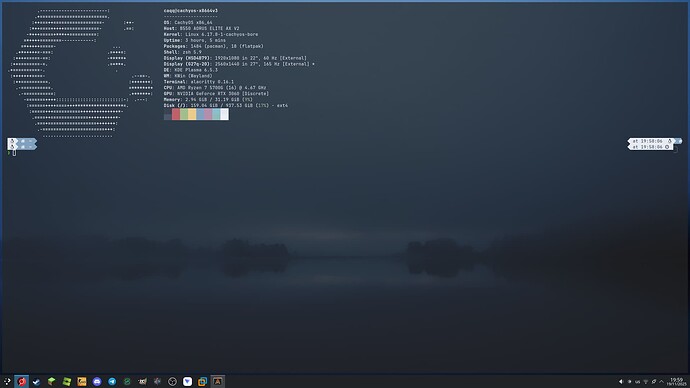Click the cyan color block in terminal palette
Viewport: 690px width, 388px height.
[216, 114]
